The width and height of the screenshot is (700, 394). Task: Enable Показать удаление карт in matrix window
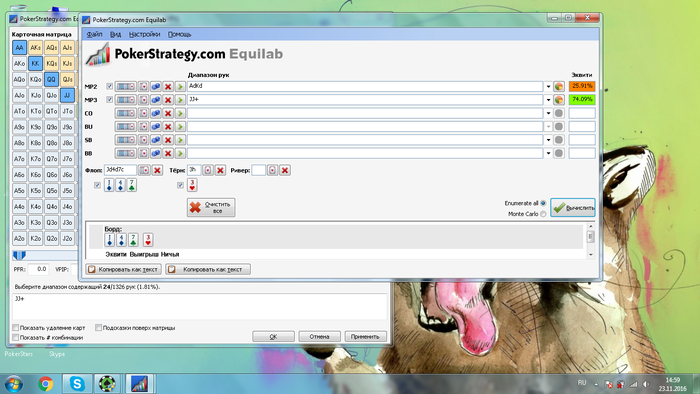16,328
